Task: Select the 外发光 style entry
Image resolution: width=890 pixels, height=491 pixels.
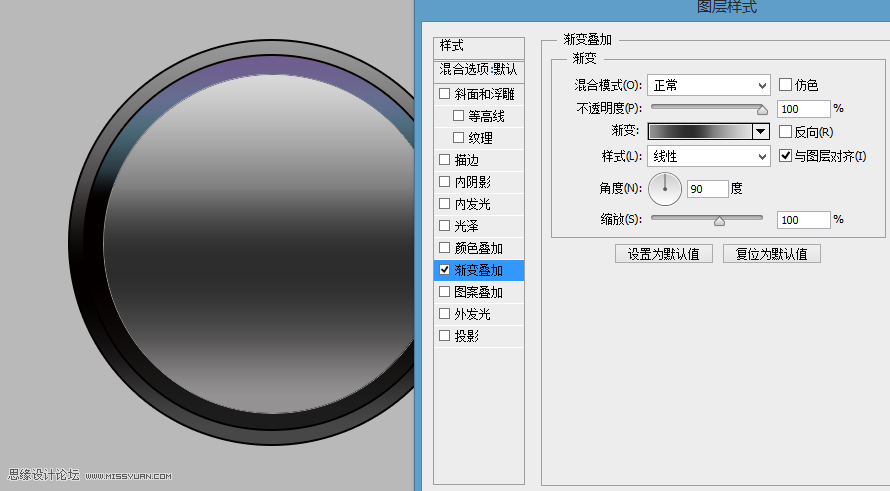Action: [472, 314]
